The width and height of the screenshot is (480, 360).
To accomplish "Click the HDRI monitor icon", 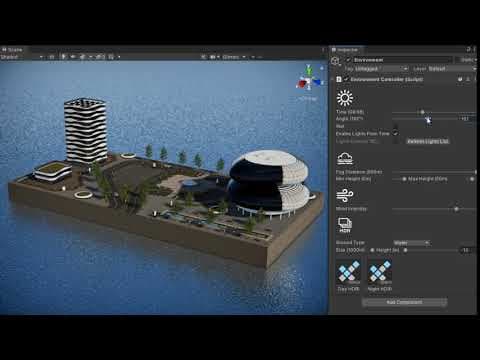I will [345, 225].
